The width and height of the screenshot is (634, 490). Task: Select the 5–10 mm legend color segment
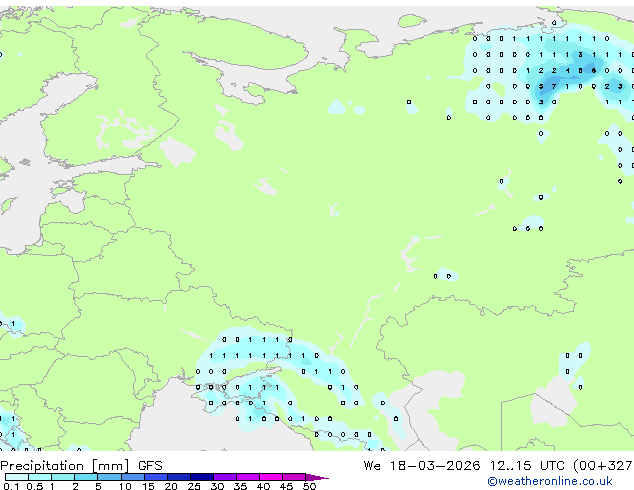point(109,477)
